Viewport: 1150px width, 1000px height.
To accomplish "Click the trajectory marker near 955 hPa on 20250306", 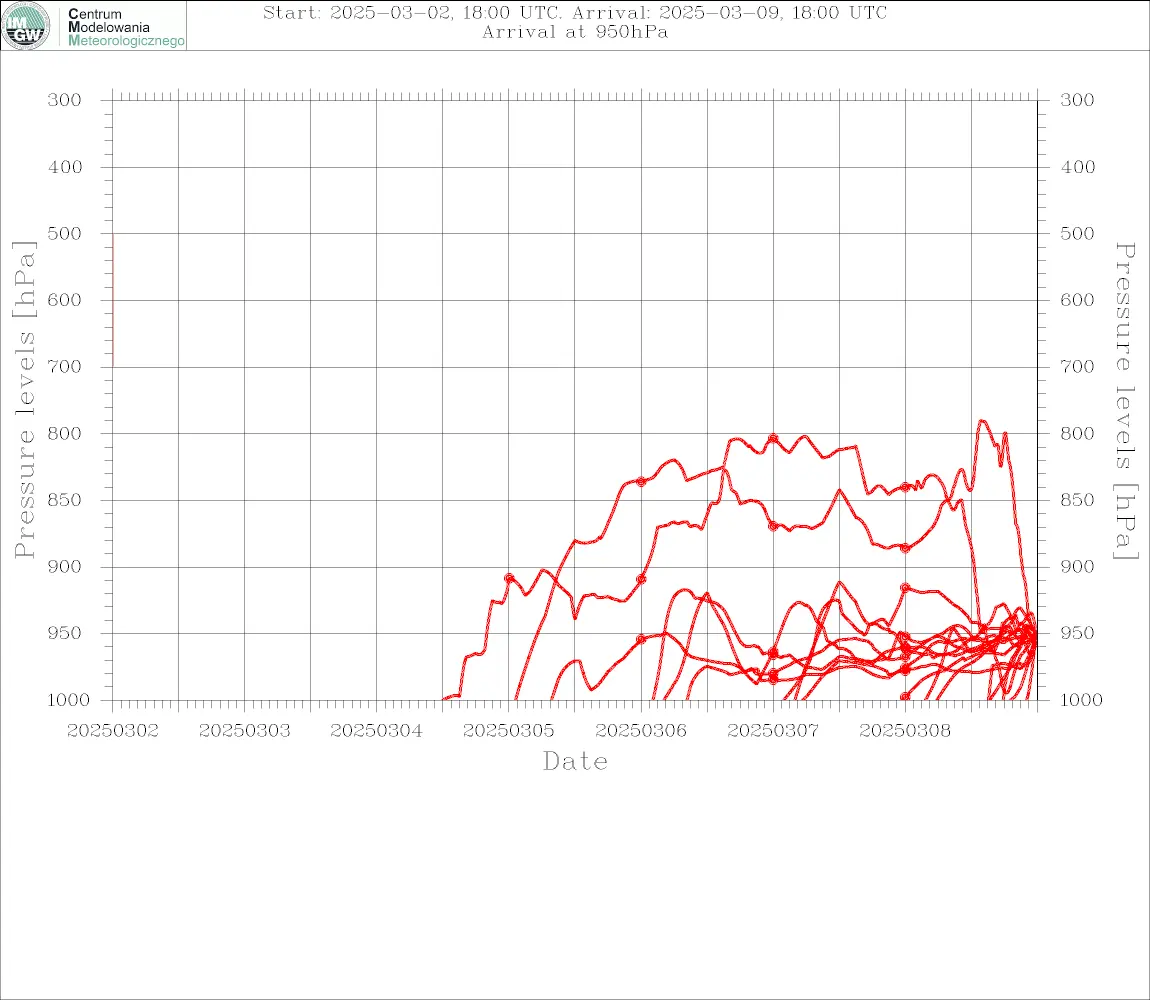I will click(x=641, y=639).
